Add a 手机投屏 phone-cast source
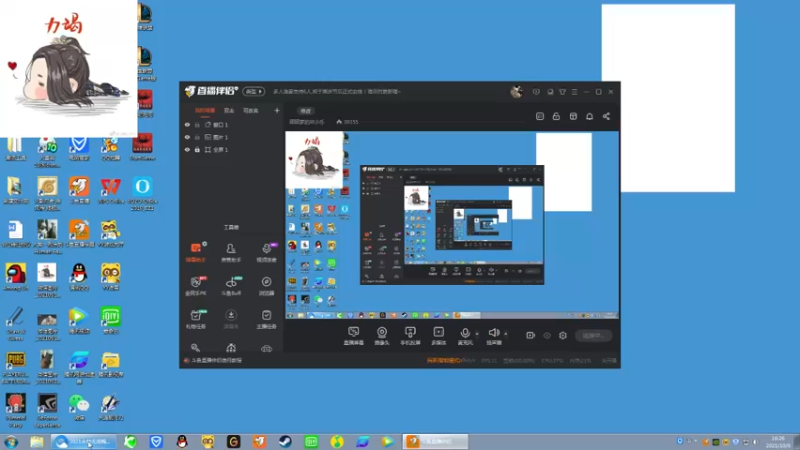The height and width of the screenshot is (450, 800). 410,336
